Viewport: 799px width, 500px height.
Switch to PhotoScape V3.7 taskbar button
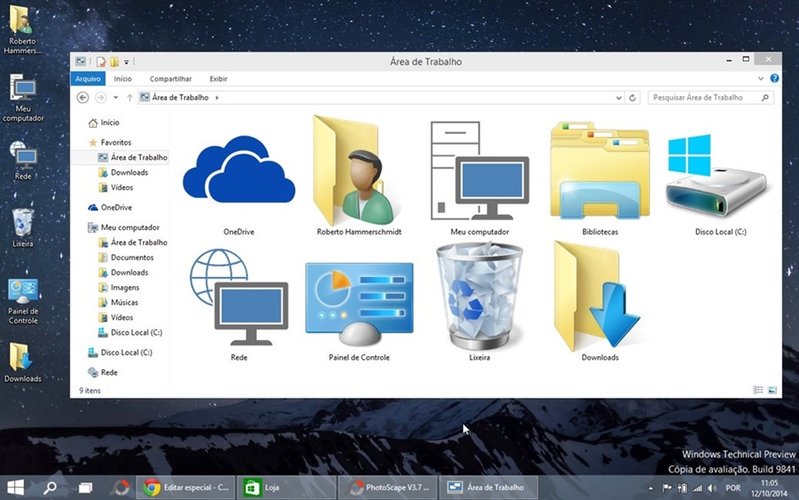point(387,488)
